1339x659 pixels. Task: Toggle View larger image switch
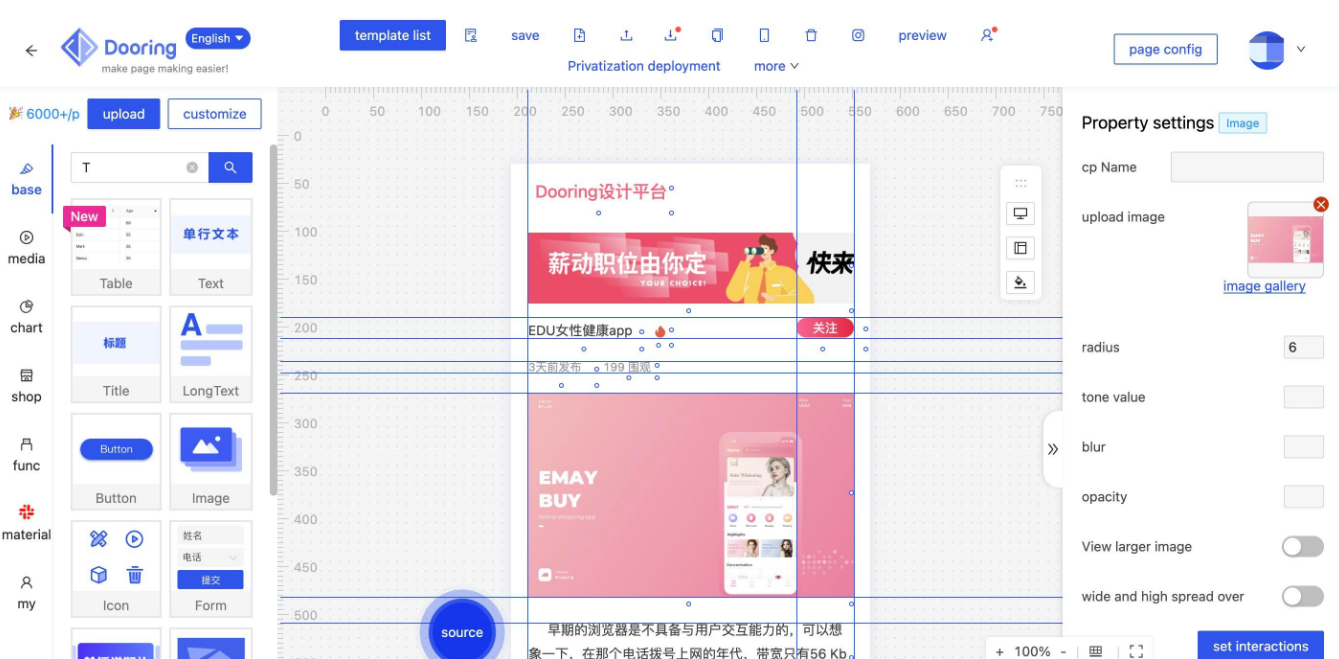pos(1302,547)
